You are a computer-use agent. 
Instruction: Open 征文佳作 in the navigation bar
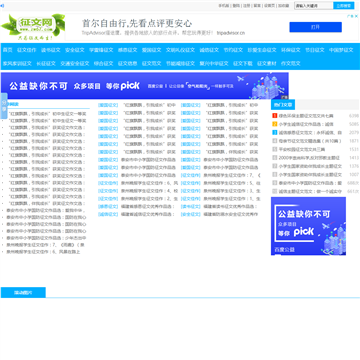(27, 50)
